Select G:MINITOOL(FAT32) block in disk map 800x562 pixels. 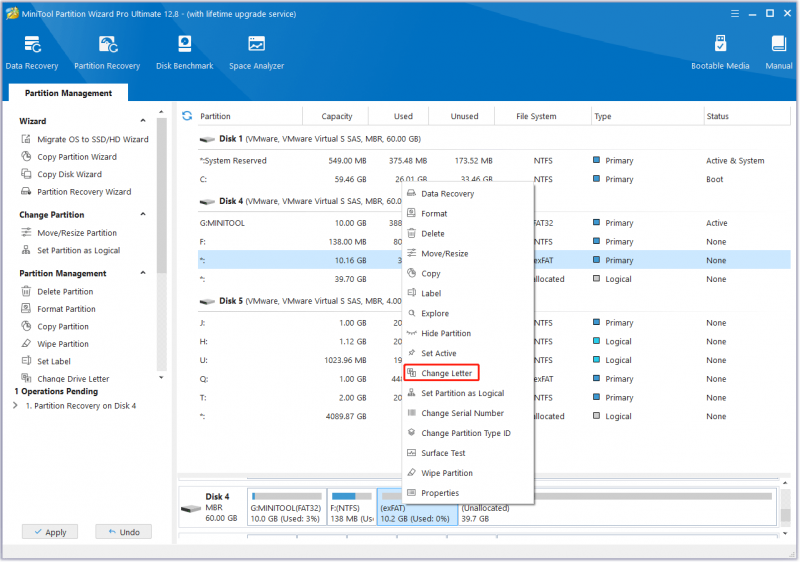pyautogui.click(x=287, y=507)
